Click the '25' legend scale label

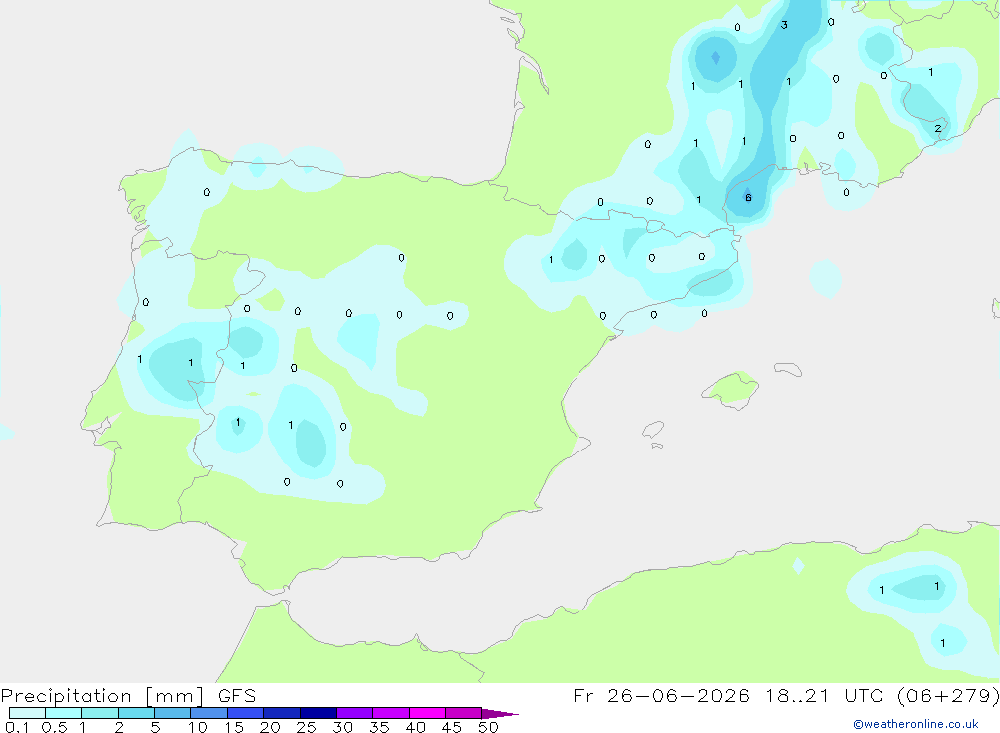[307, 727]
